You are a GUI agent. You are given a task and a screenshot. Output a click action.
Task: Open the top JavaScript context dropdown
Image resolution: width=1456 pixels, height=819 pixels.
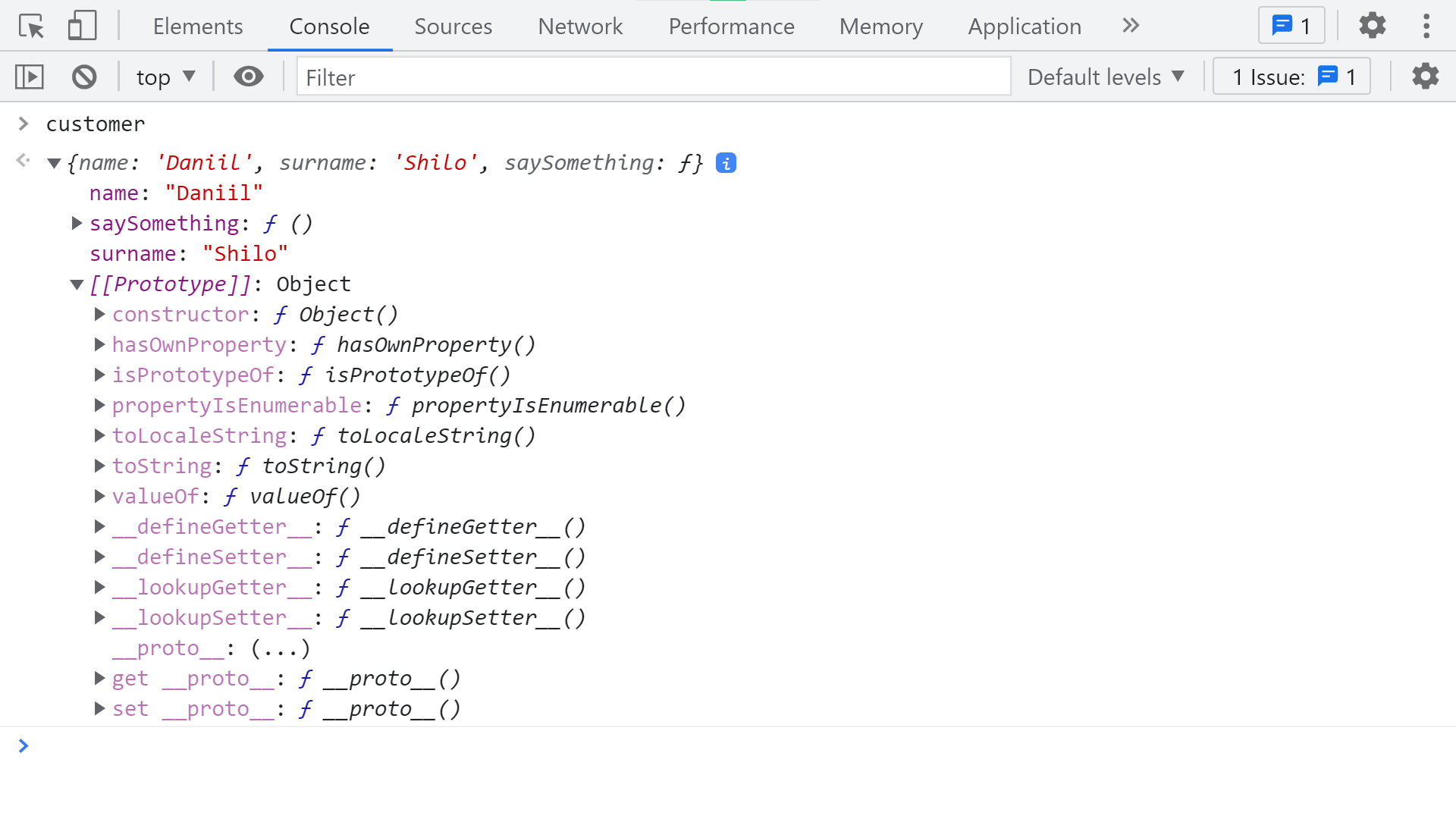pyautogui.click(x=165, y=77)
